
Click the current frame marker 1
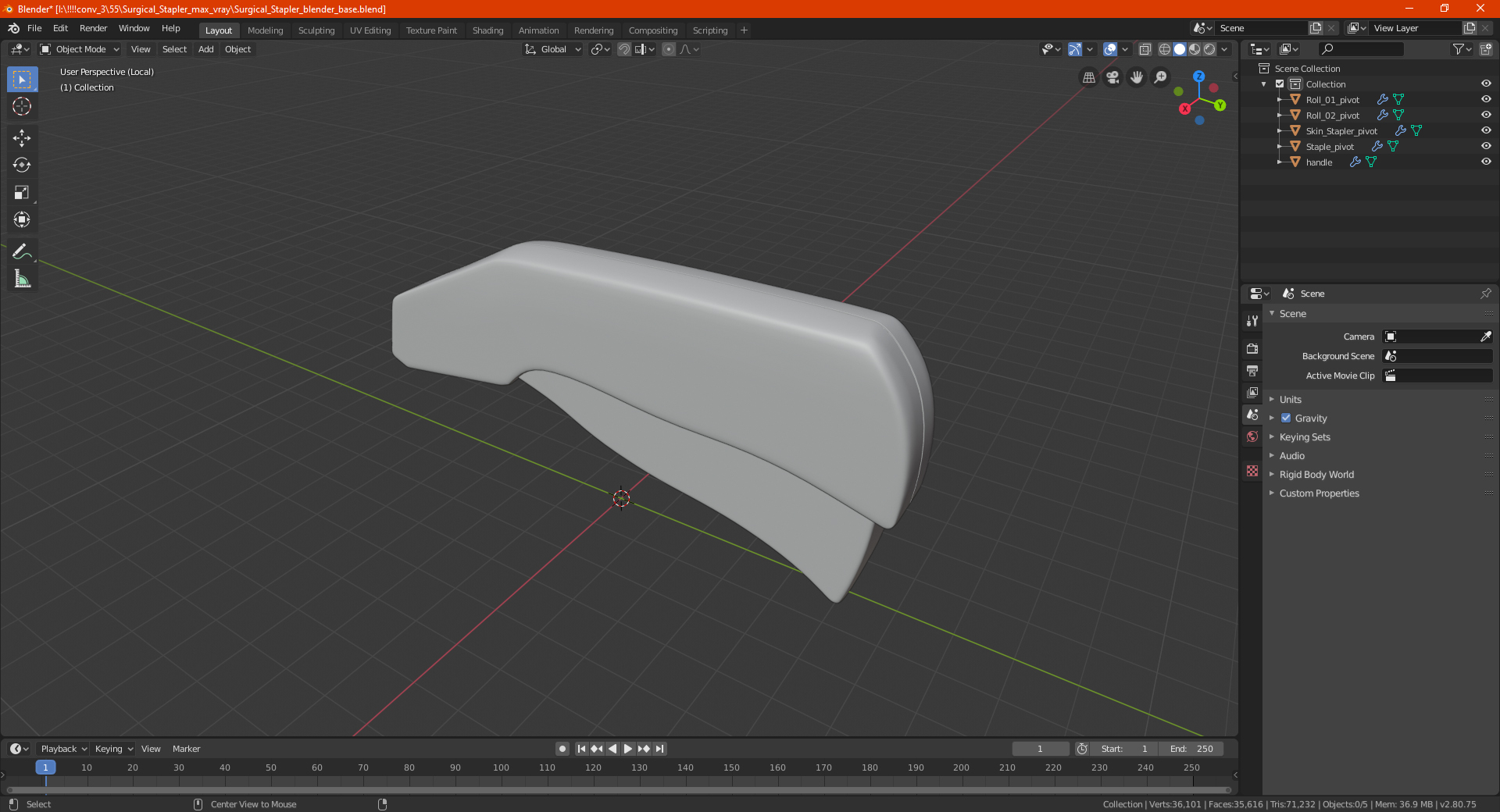point(45,767)
